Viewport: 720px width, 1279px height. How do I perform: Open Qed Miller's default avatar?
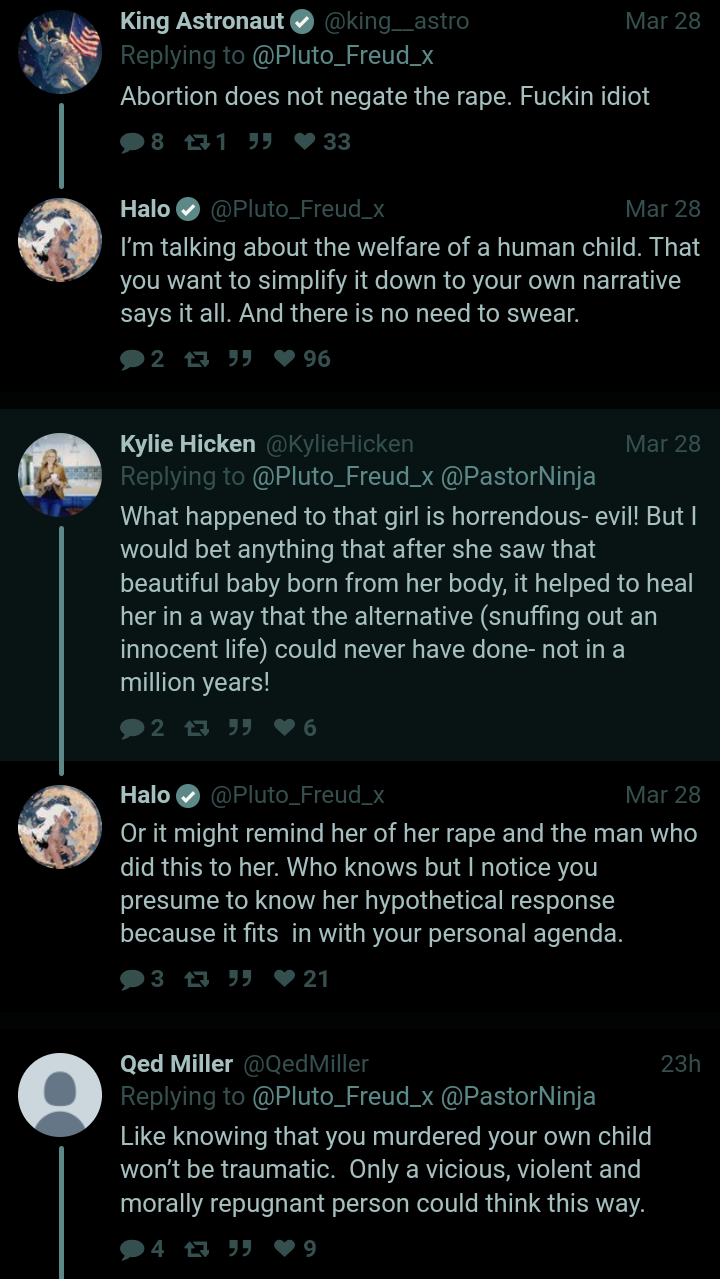tap(60, 1094)
